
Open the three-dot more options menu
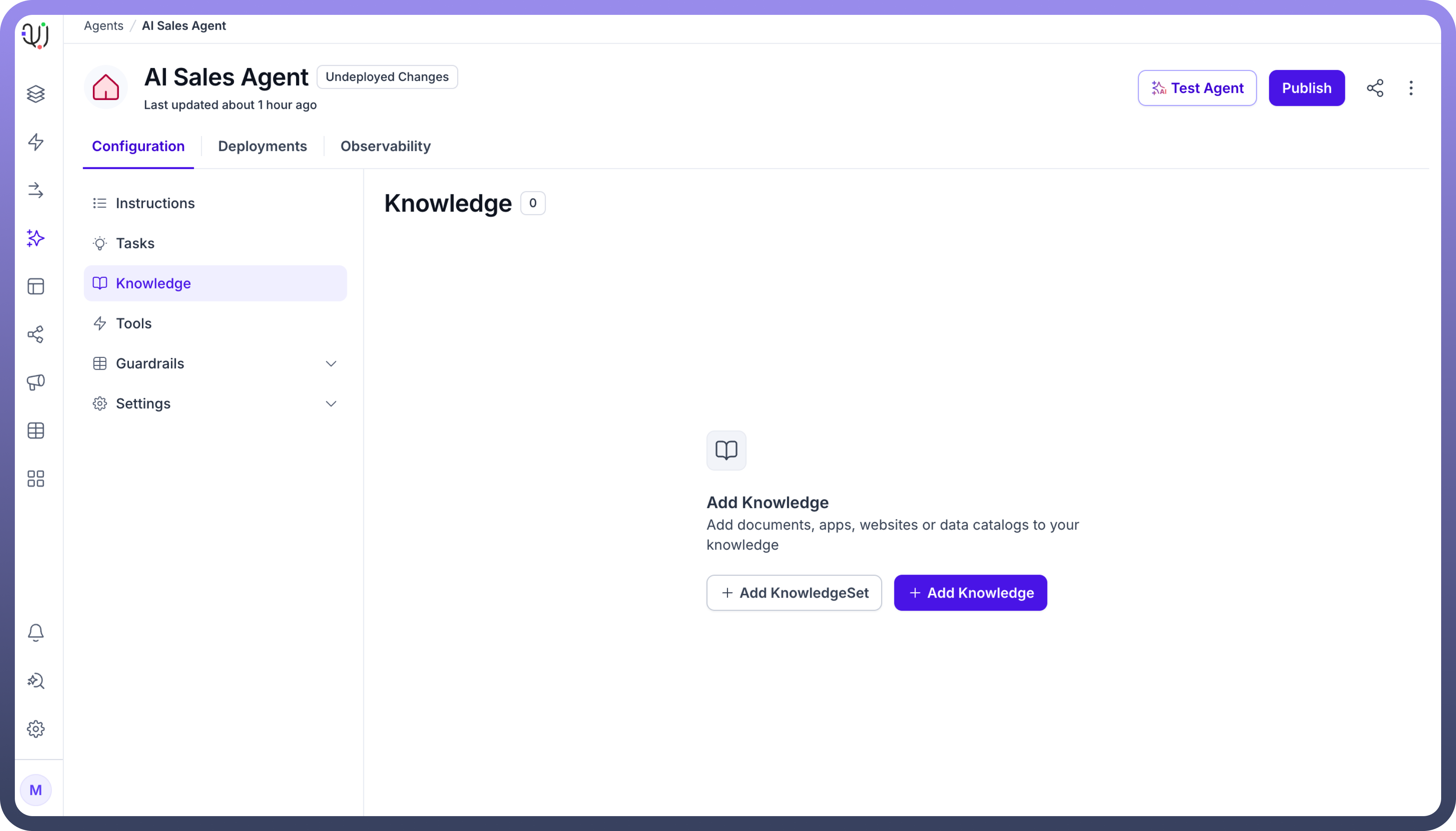click(1411, 88)
